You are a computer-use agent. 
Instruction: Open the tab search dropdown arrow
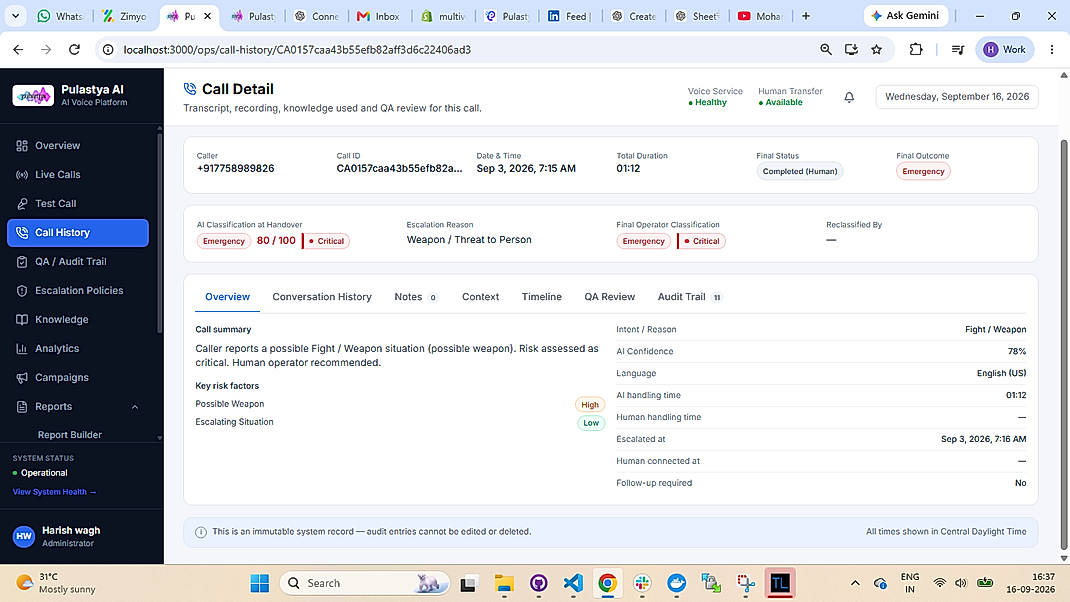pyautogui.click(x=15, y=16)
